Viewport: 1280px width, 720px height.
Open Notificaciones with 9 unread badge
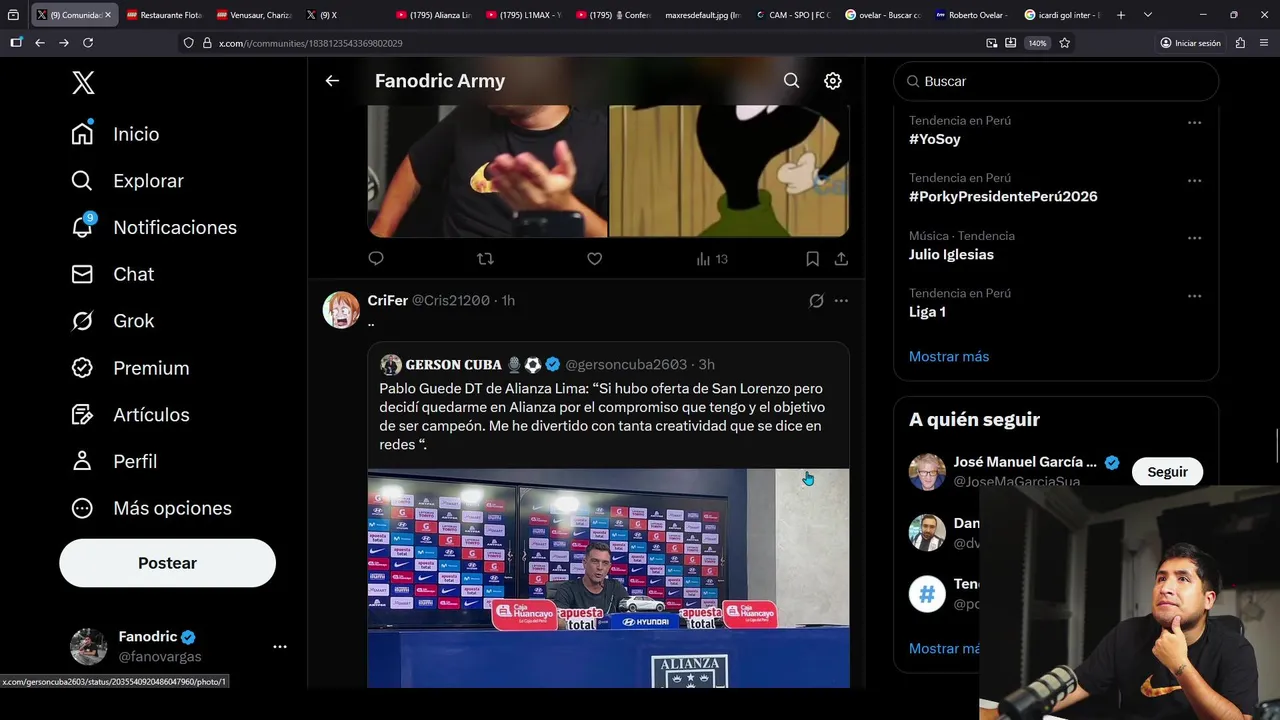coord(153,227)
